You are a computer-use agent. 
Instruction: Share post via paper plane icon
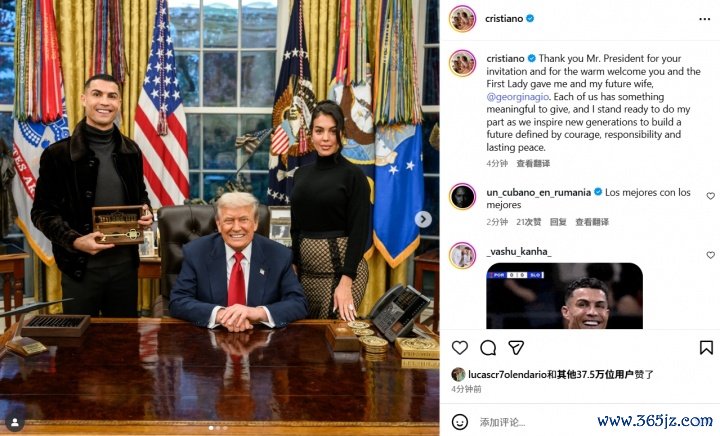click(516, 348)
